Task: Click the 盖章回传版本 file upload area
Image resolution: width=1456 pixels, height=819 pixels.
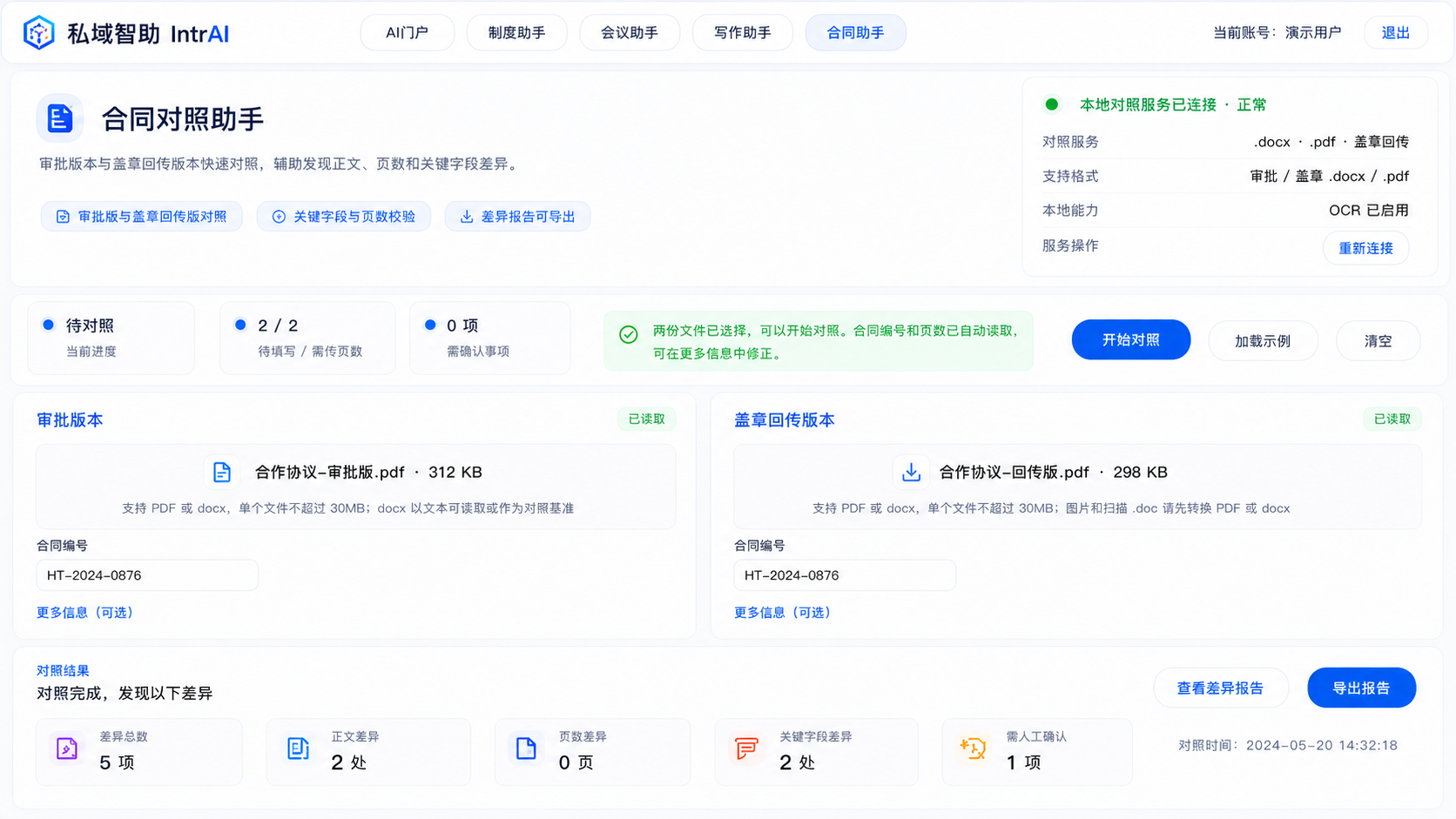Action: (1077, 487)
